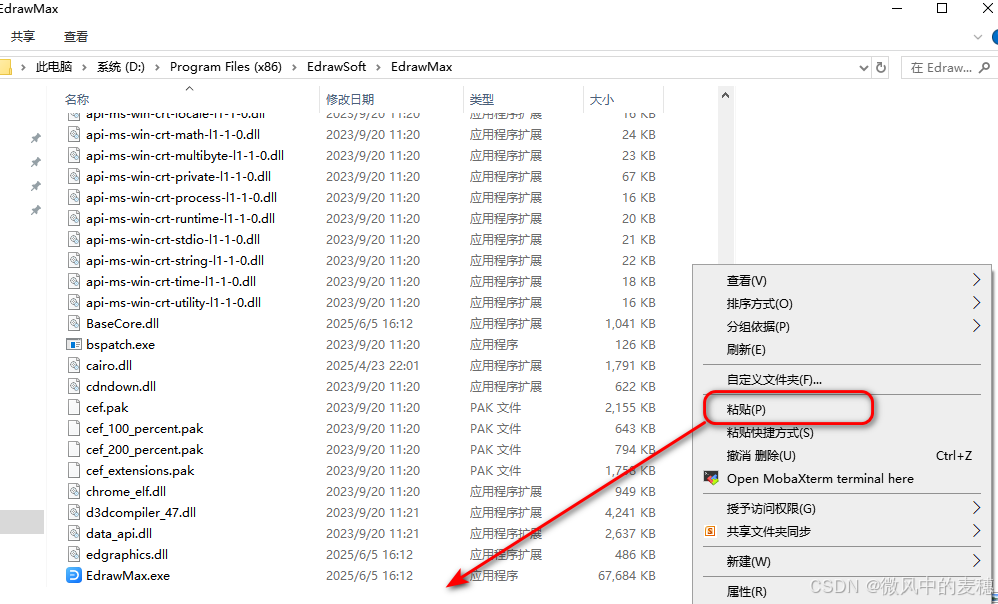This screenshot has width=998, height=604.
Task: Go to EdrawSoft in the breadcrumb
Action: pyautogui.click(x=337, y=67)
